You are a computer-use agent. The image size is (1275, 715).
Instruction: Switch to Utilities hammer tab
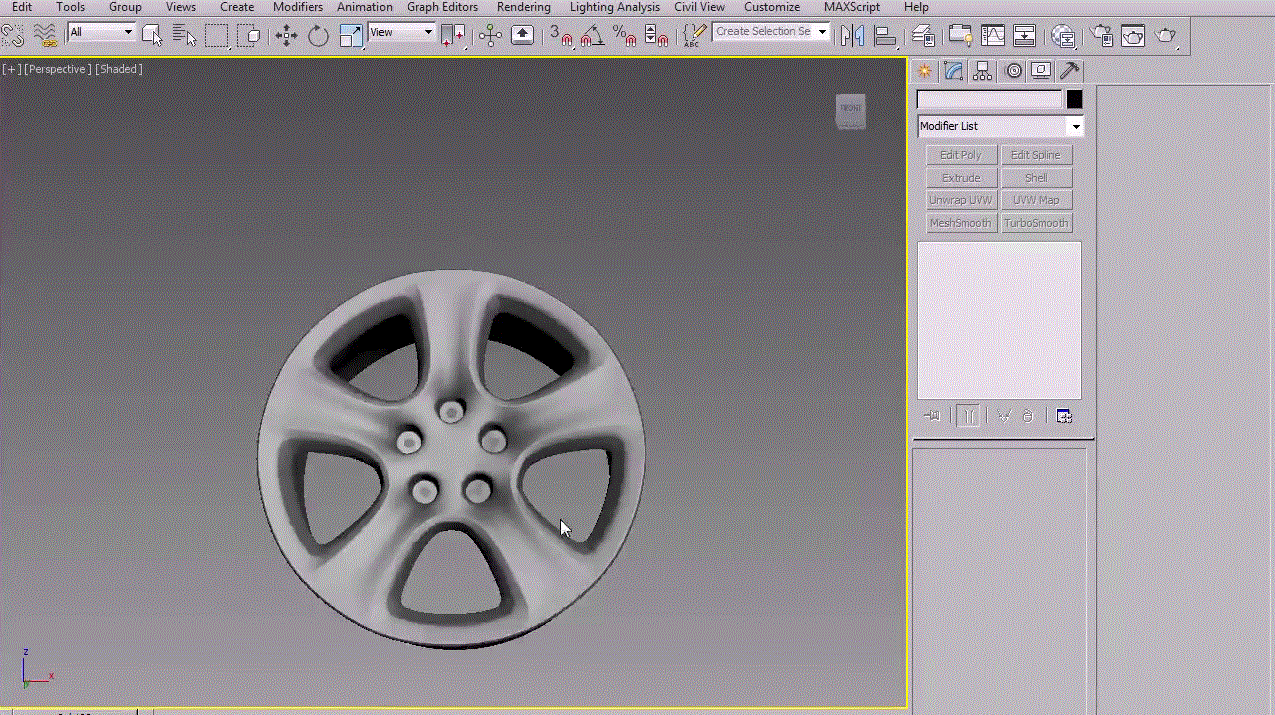pos(1070,71)
